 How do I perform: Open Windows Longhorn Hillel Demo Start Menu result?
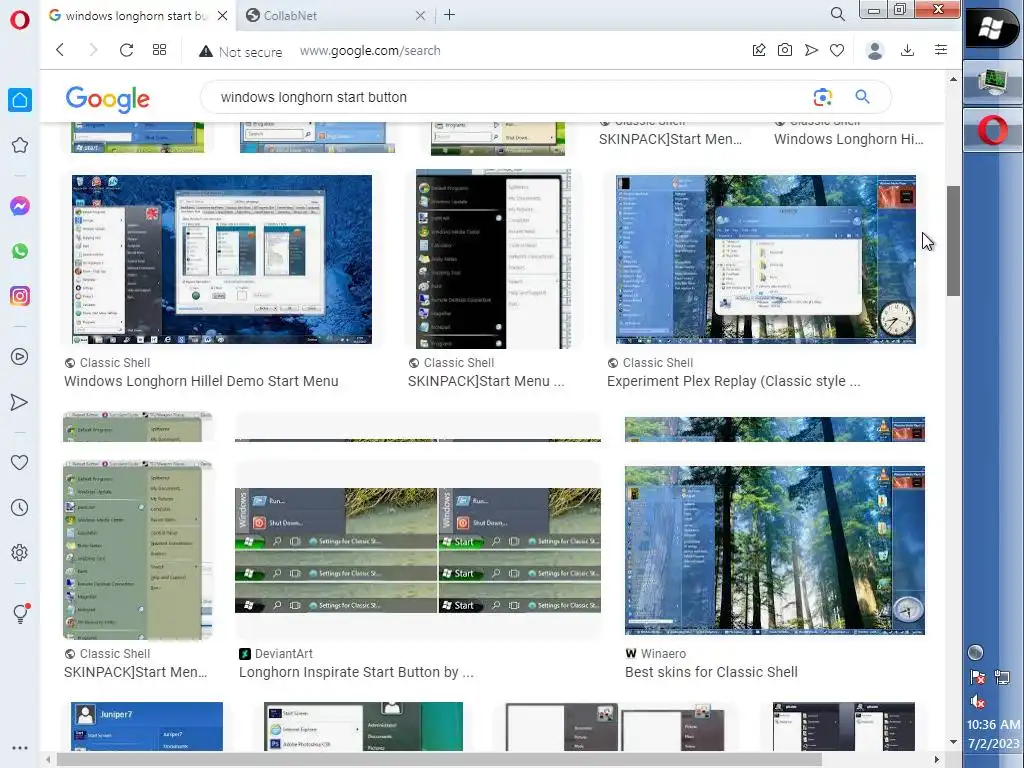201,381
